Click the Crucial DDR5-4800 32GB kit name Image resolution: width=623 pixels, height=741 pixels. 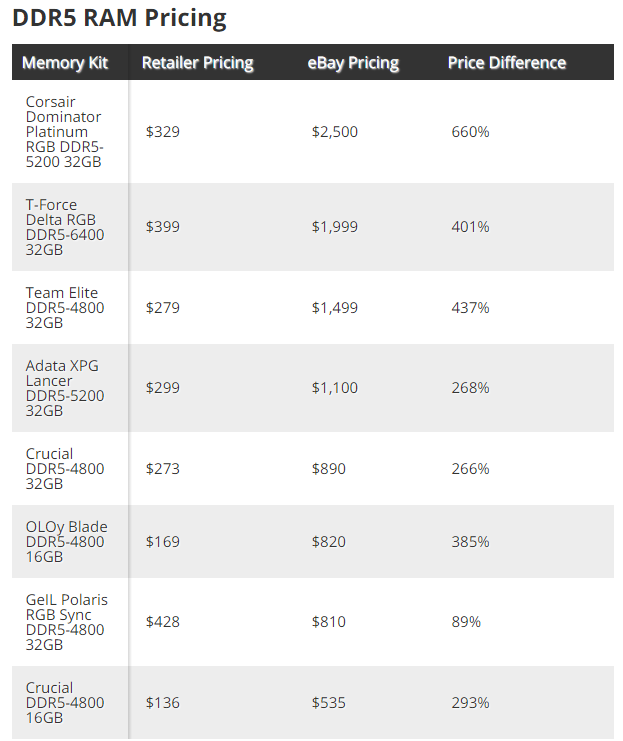64,469
